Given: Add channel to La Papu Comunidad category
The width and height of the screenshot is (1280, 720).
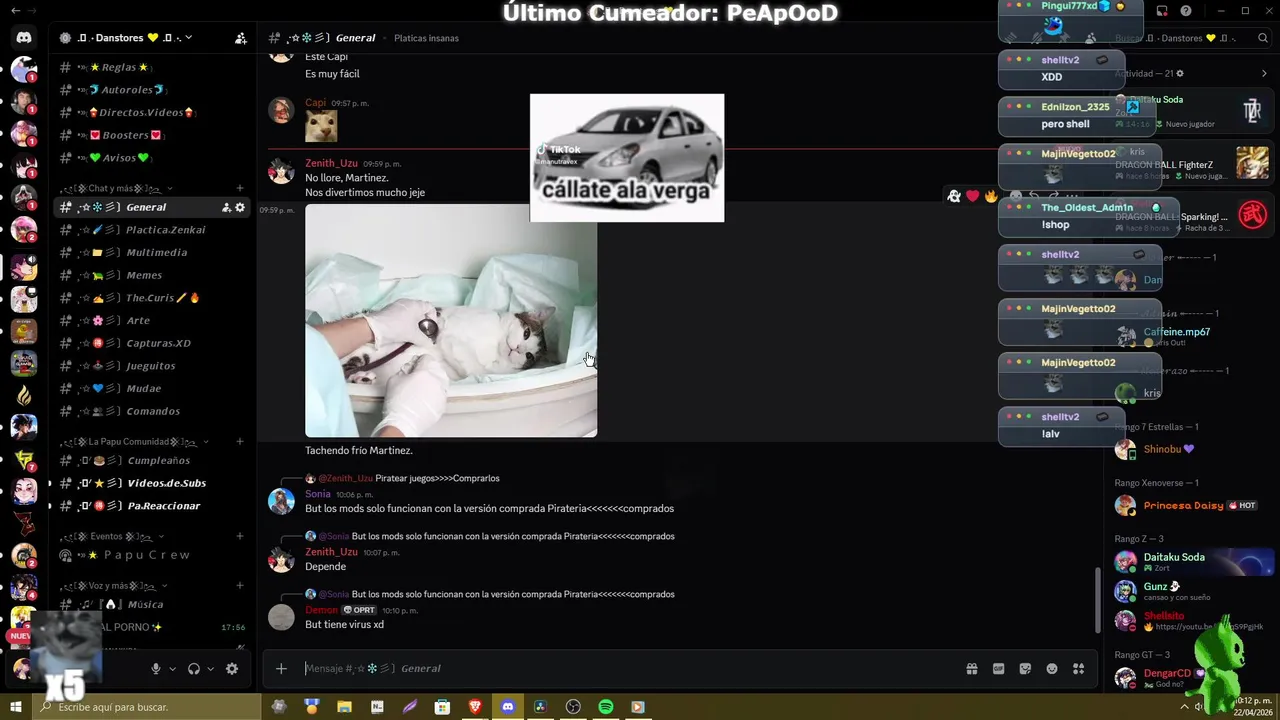Looking at the screenshot, I should click(x=240, y=441).
